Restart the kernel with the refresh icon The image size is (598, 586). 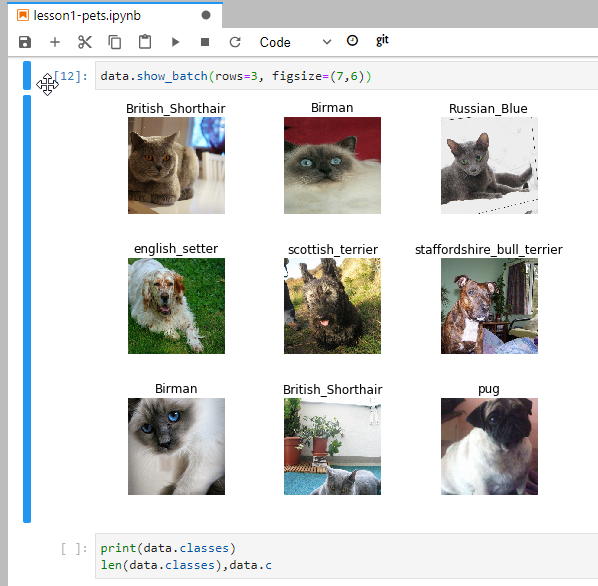[235, 42]
